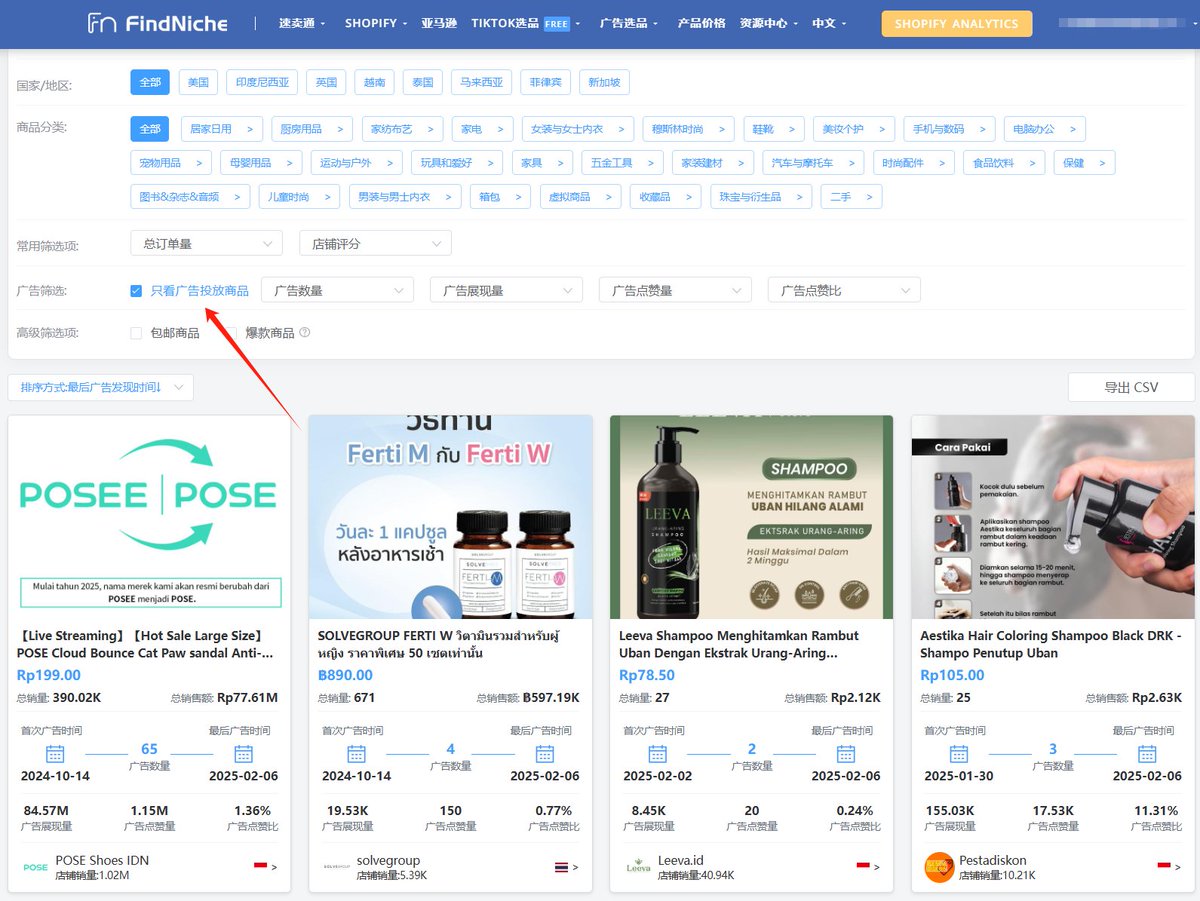Click the Pestadiskon round store logo
The width and height of the screenshot is (1200, 901).
pos(939,867)
